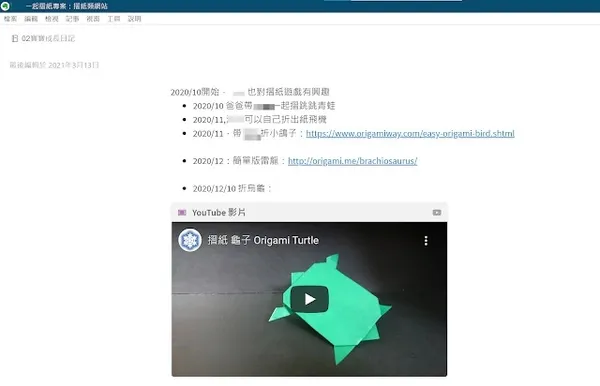This screenshot has height=386, width=600.
Task: Open the three-dot video options menu
Action: [x=426, y=241]
